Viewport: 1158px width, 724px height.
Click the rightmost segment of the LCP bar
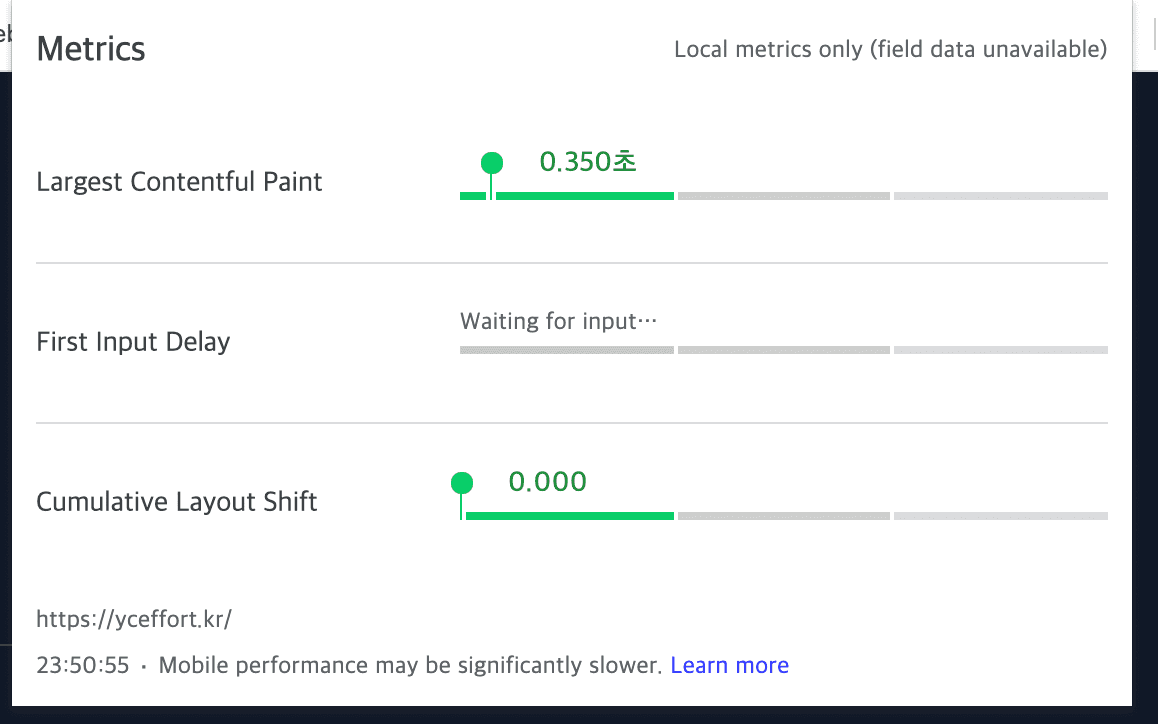tap(1000, 196)
